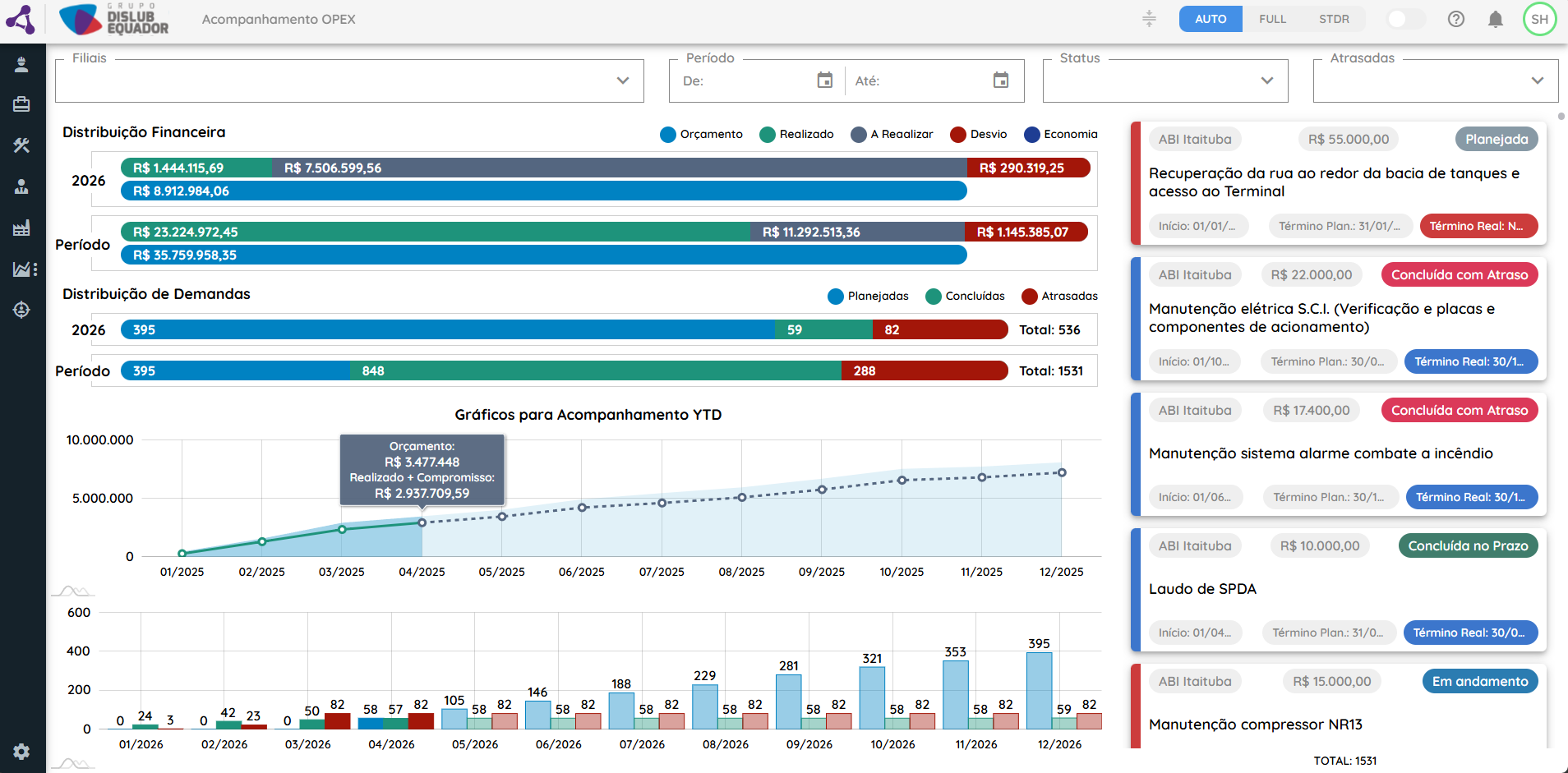
Task: Open the SH user avatar menu
Action: coord(1539,19)
